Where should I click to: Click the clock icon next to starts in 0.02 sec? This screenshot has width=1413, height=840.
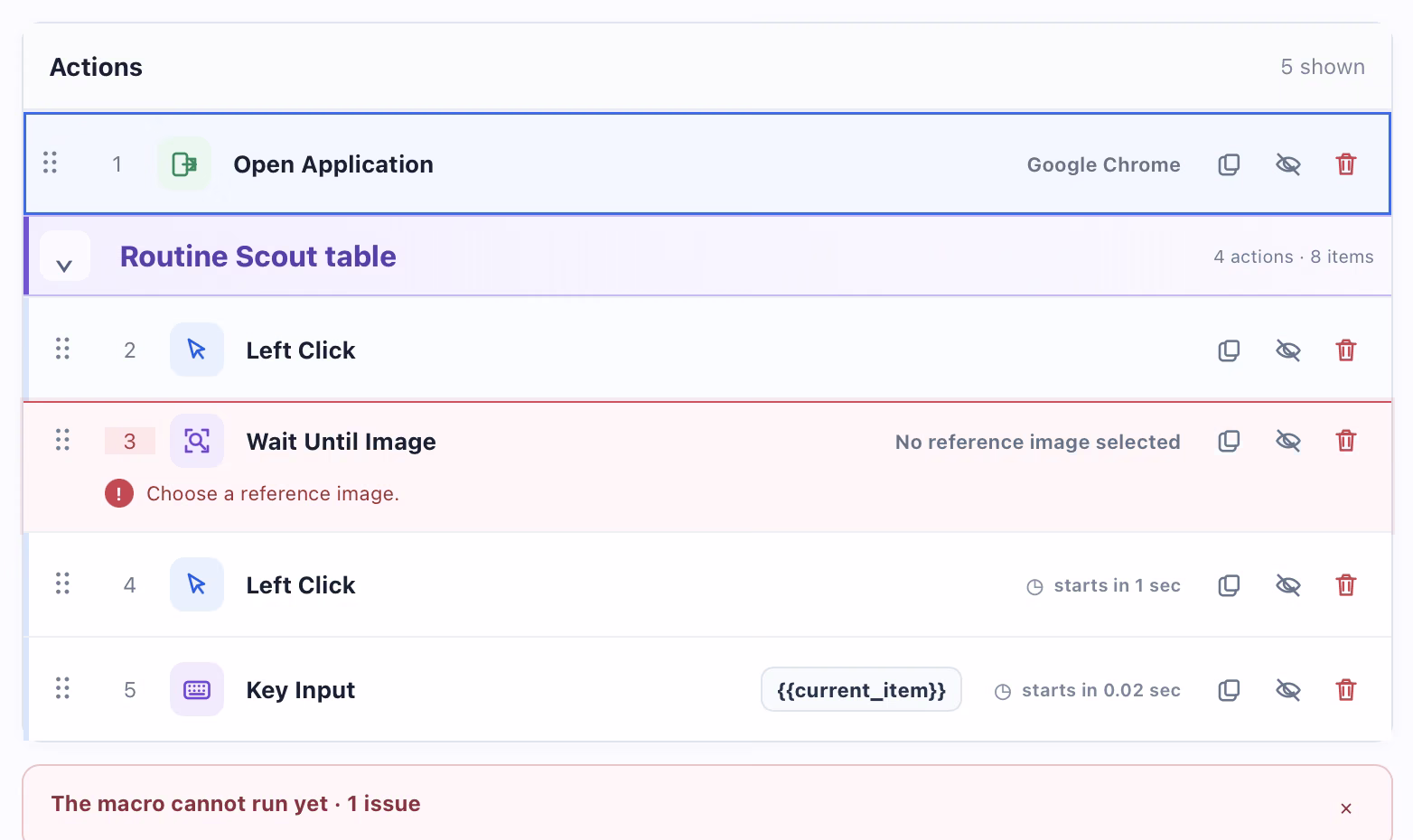coord(1003,692)
